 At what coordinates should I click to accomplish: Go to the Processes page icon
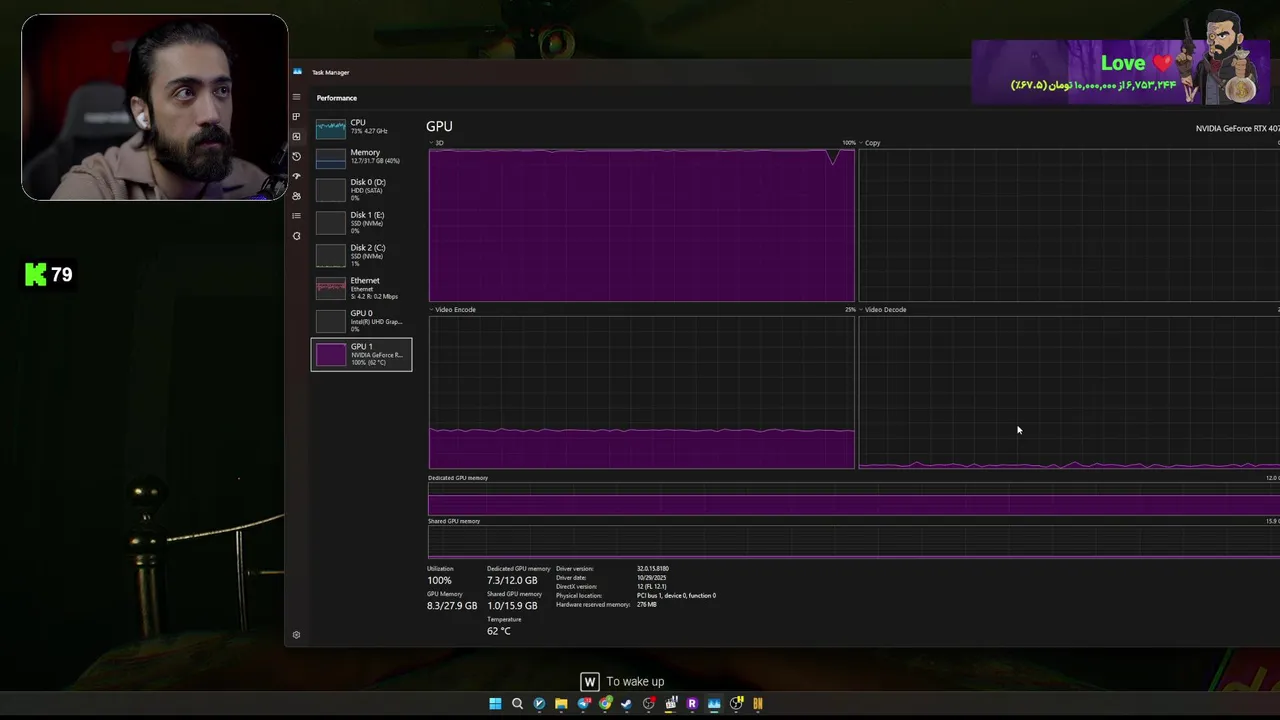[296, 117]
